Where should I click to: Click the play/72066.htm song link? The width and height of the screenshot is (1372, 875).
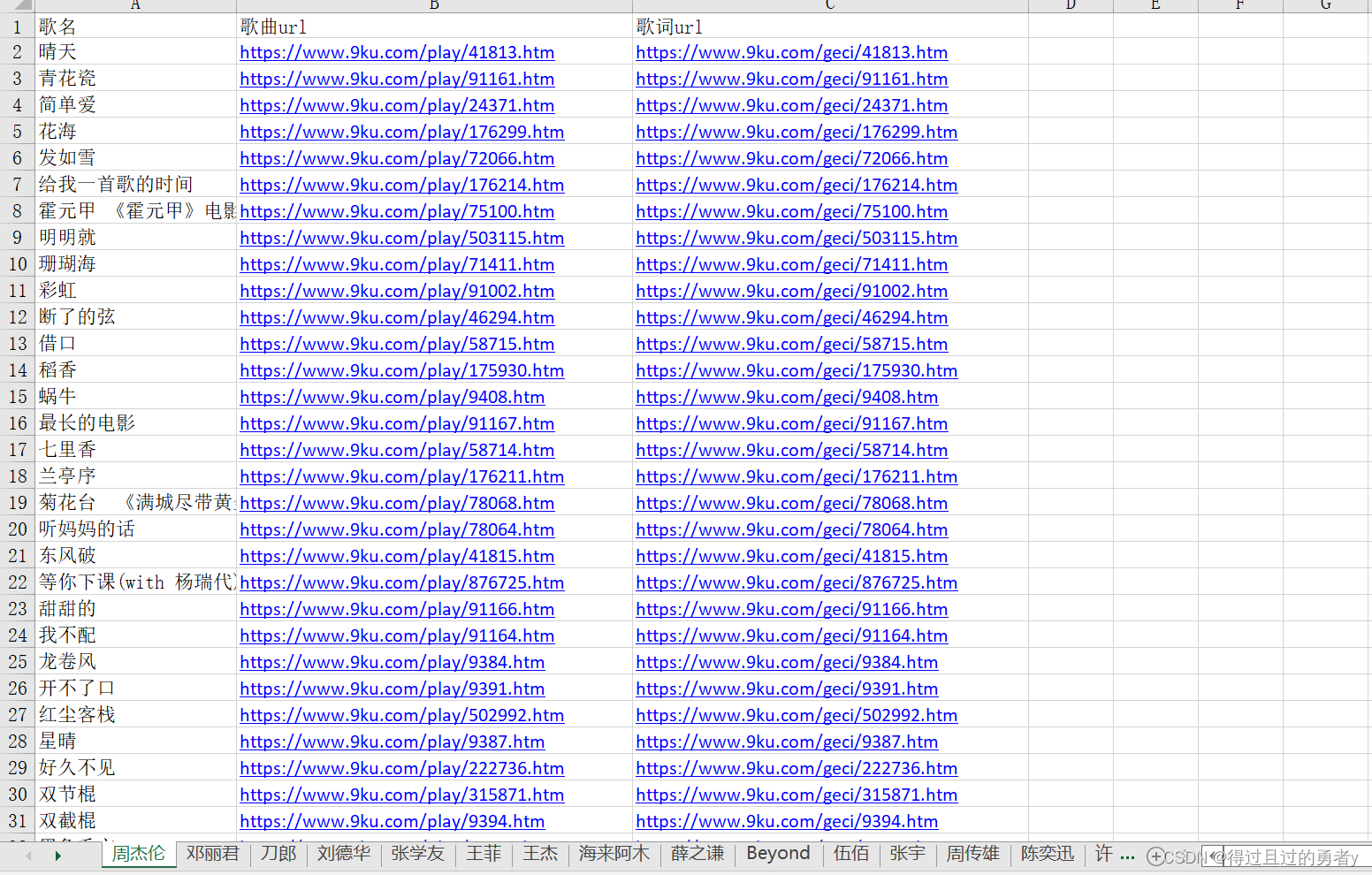(397, 158)
